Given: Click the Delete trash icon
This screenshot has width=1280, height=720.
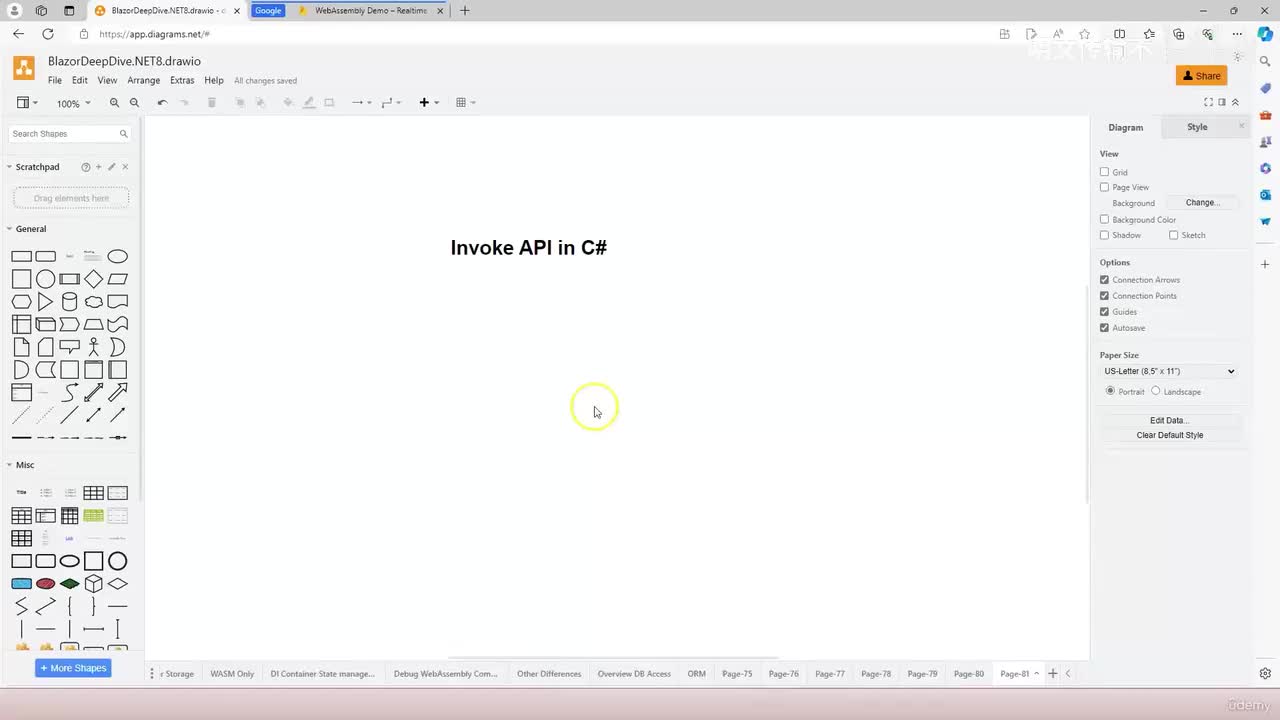Looking at the screenshot, I should coord(211,102).
